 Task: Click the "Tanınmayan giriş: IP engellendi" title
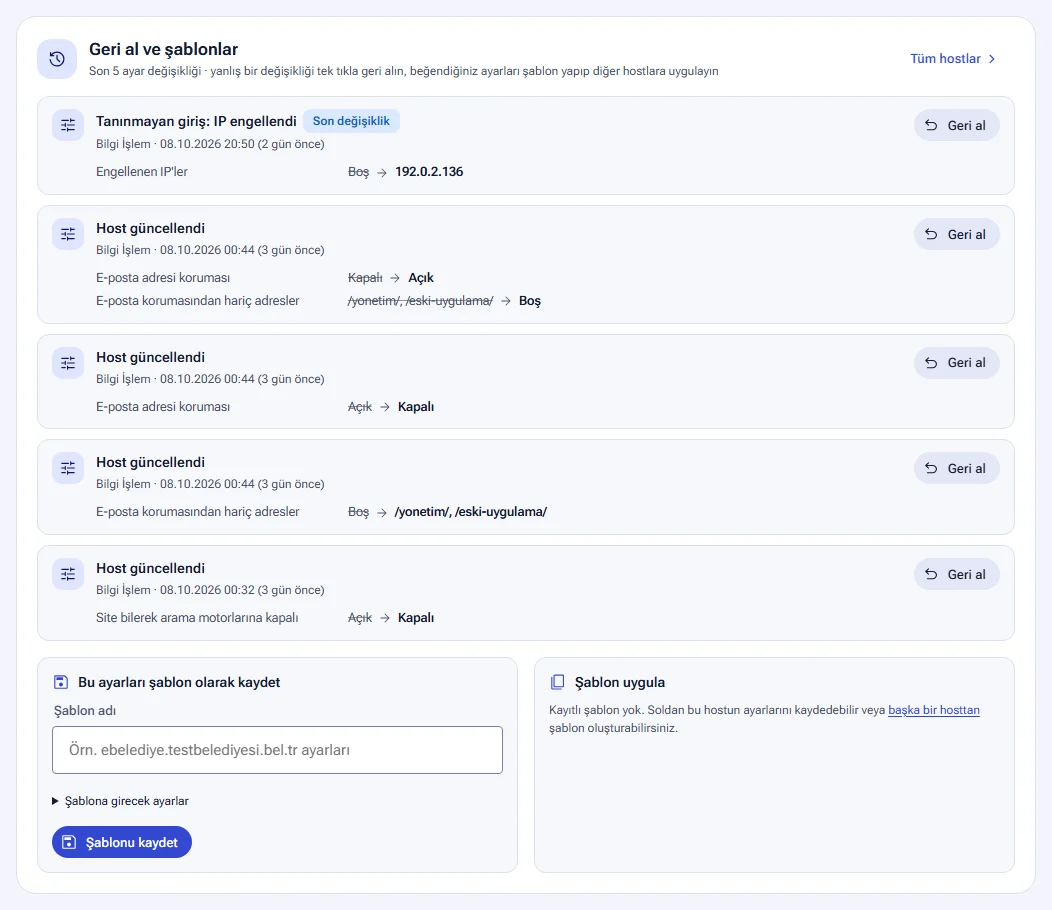(196, 121)
